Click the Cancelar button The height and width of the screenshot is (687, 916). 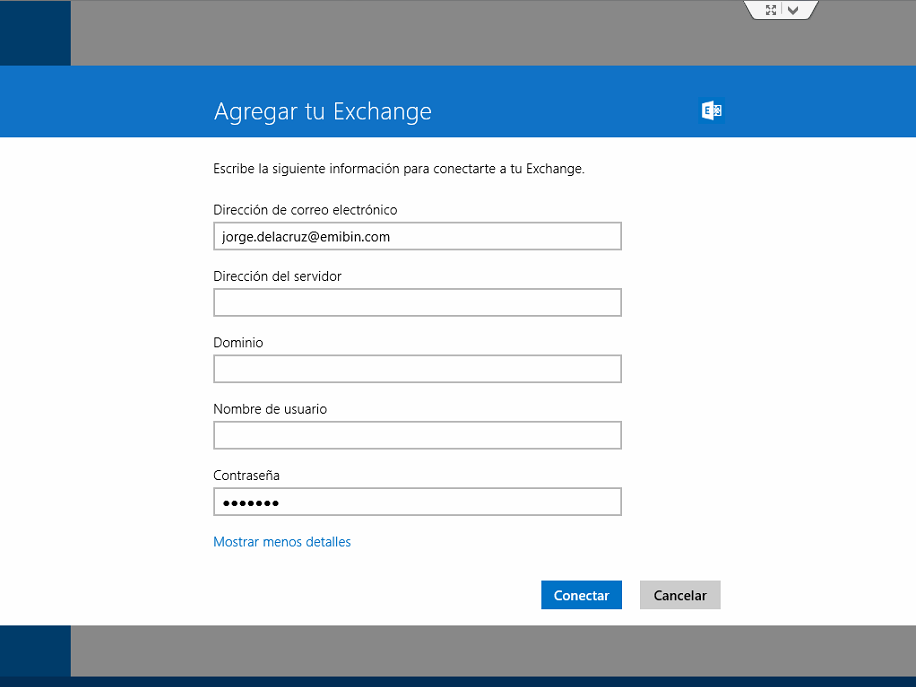coord(680,595)
